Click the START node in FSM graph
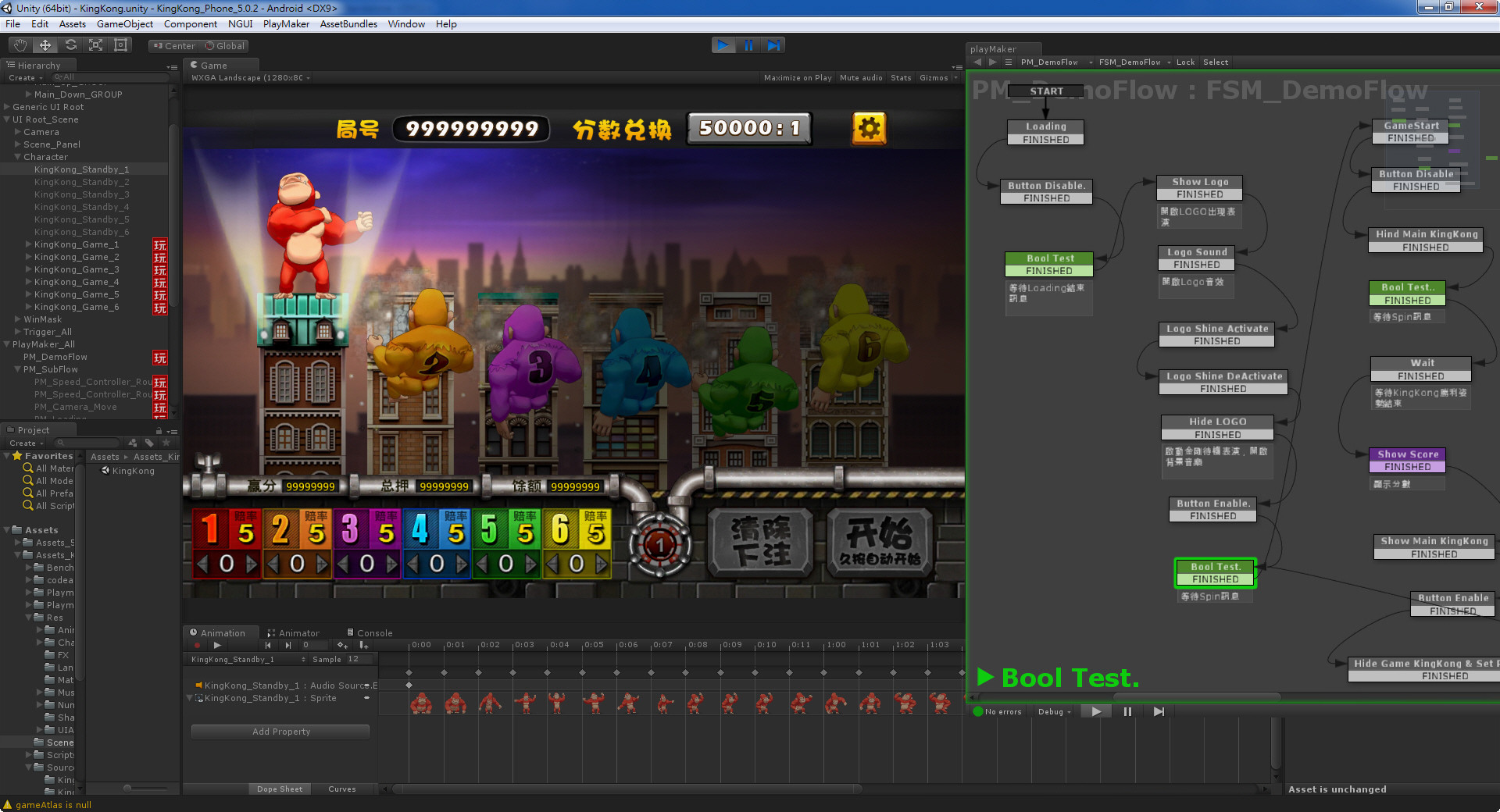1500x812 pixels. coord(1046,91)
